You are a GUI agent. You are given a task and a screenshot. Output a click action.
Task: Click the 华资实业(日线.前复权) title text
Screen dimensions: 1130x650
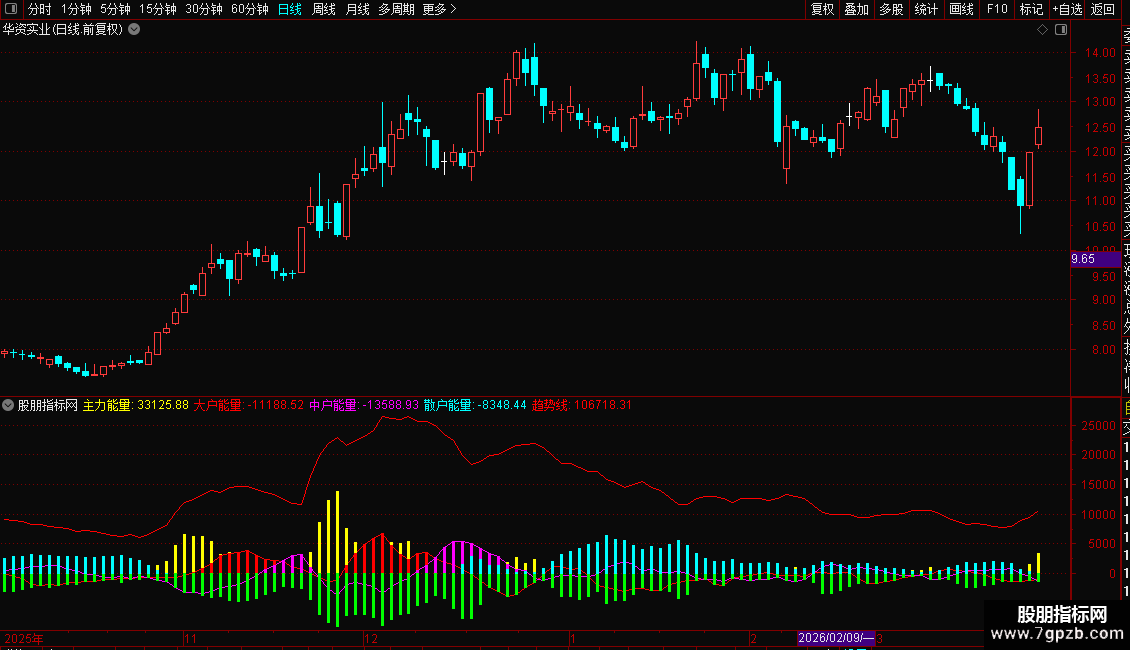click(x=63, y=30)
